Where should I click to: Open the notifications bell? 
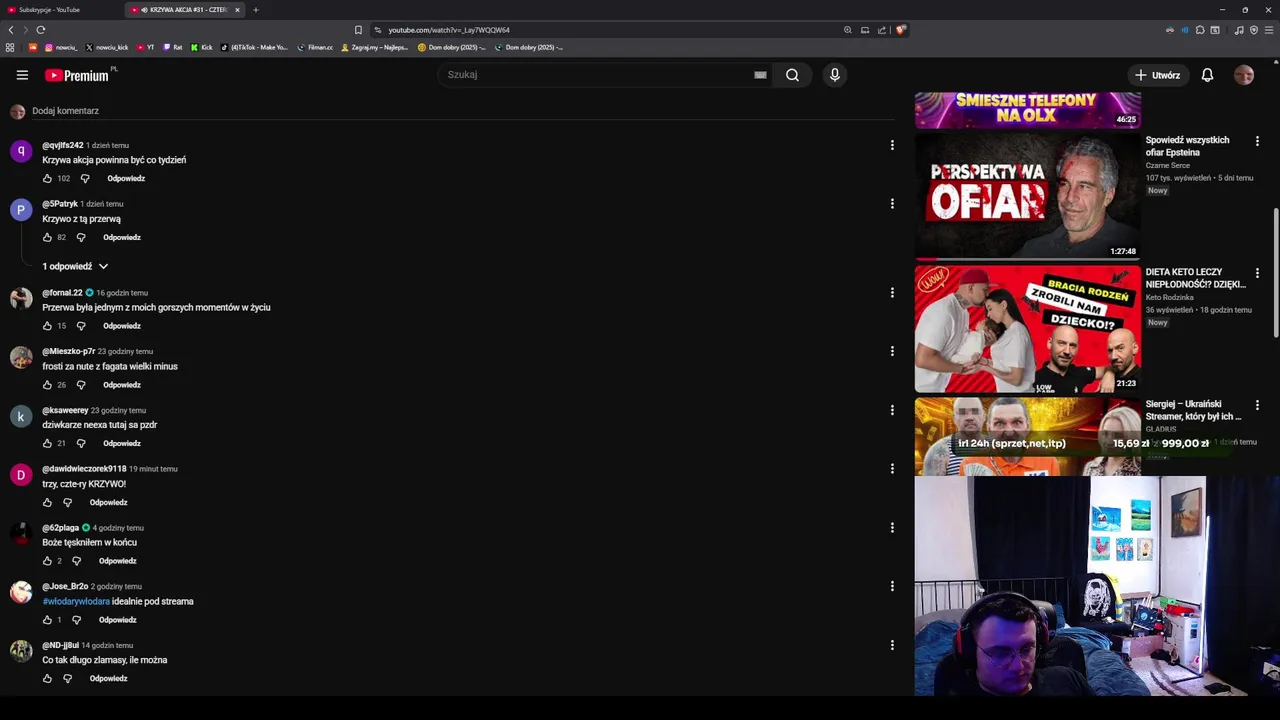(1207, 75)
